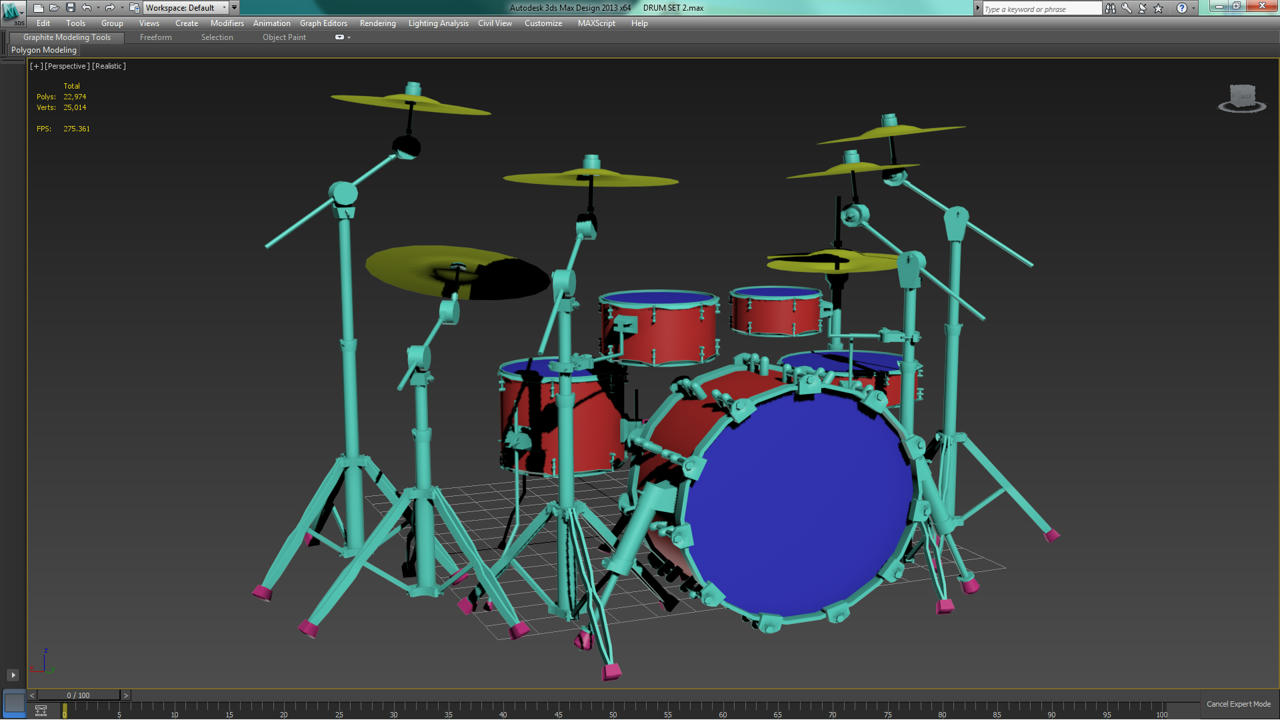Viewport: 1280px width, 720px height.
Task: Click the binoculars search icon
Action: pos(1110,8)
